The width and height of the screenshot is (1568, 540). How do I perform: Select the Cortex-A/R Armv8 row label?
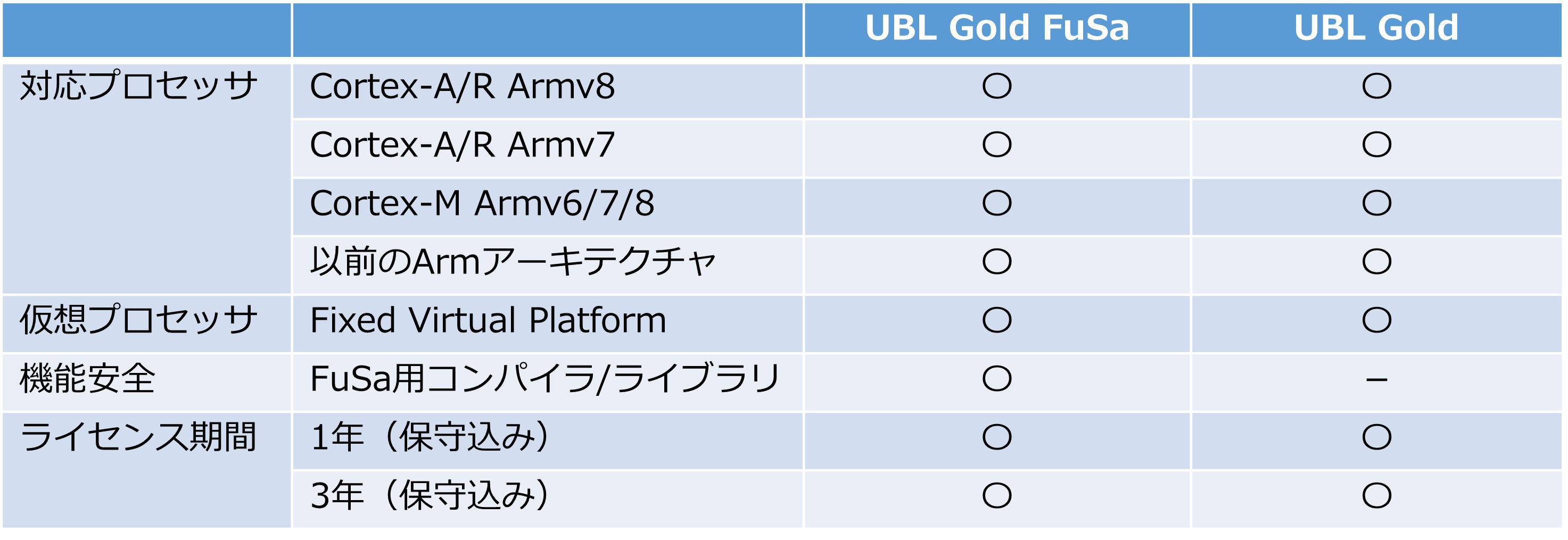pyautogui.click(x=462, y=86)
